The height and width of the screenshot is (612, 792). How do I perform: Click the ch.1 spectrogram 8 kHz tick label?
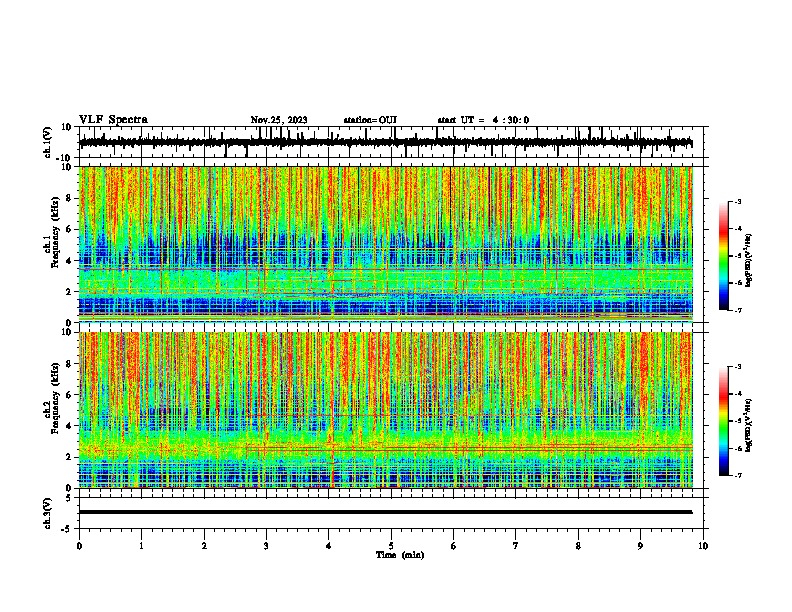pyautogui.click(x=69, y=198)
